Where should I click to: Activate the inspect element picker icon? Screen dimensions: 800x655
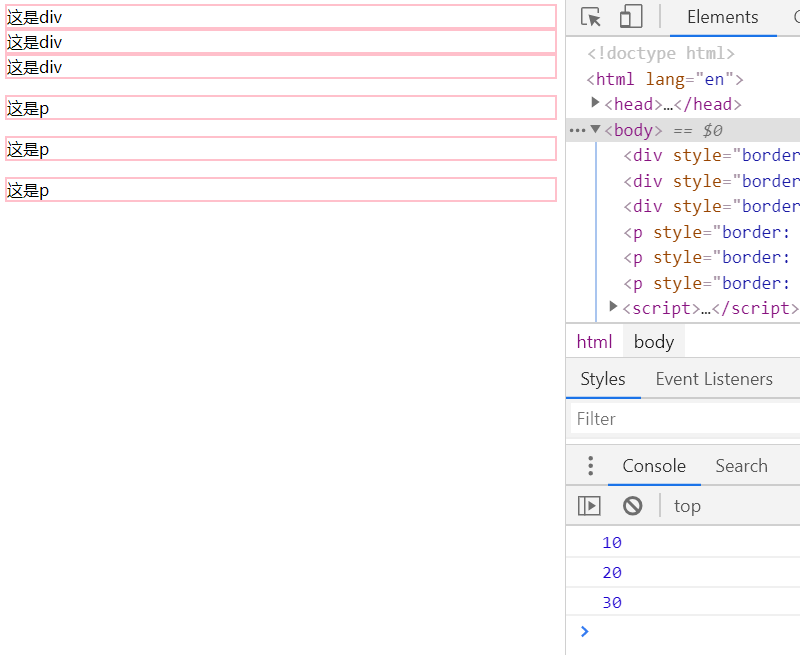click(x=591, y=17)
